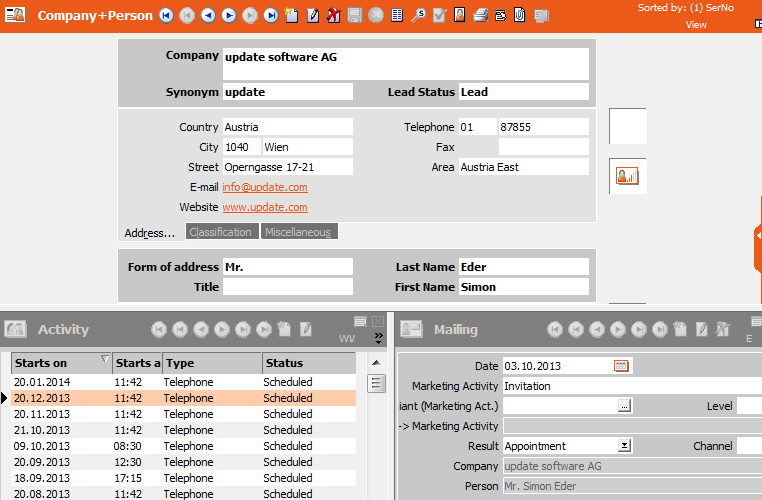Viewport: 762px width, 500px height.
Task: Go to first Company+Person record
Action: click(166, 15)
